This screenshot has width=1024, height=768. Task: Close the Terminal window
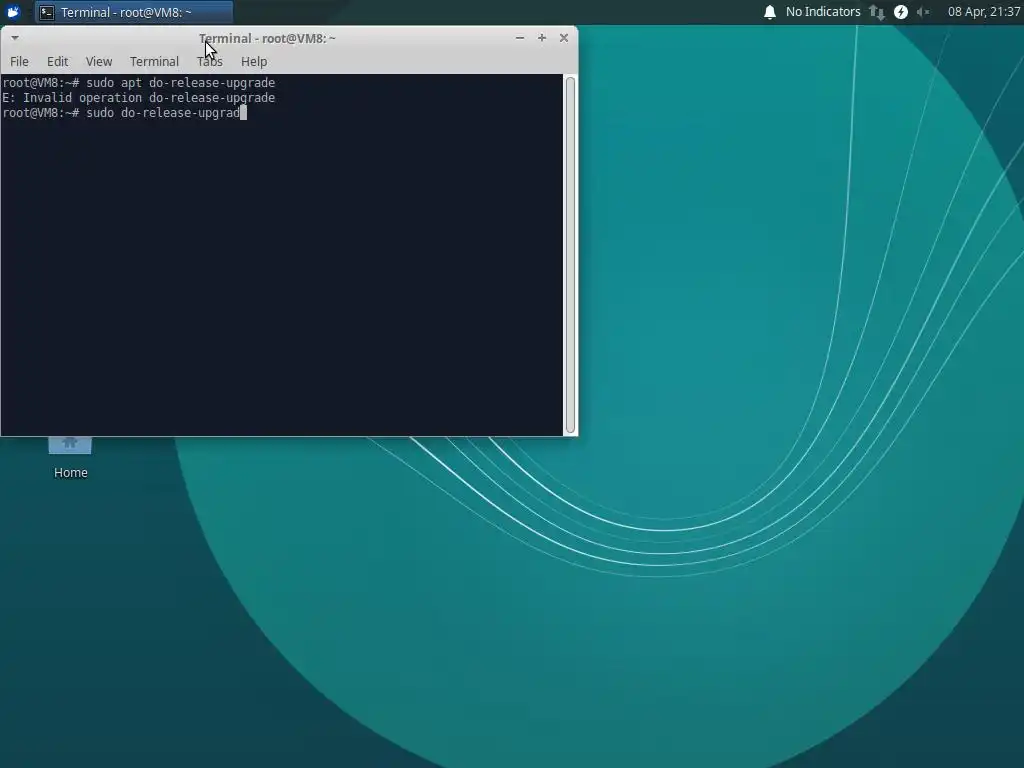(564, 38)
